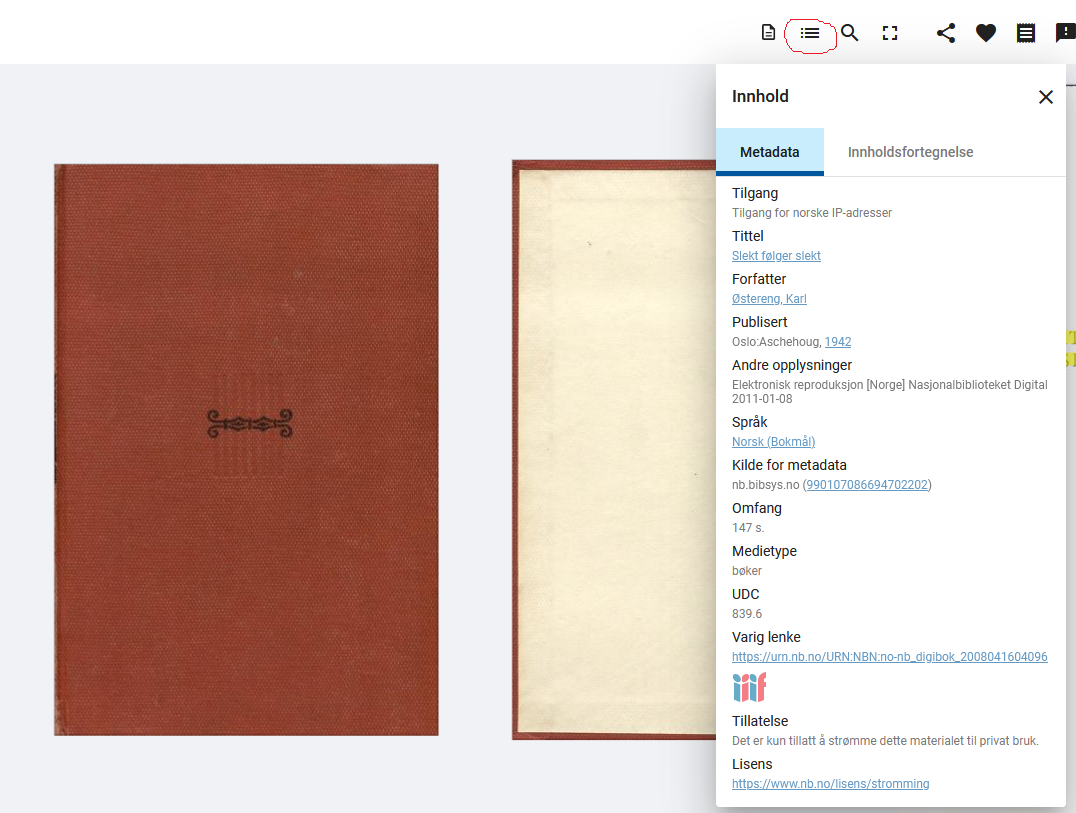Click the IIIF logo icon
Image resolution: width=1076 pixels, height=813 pixels.
[x=749, y=688]
